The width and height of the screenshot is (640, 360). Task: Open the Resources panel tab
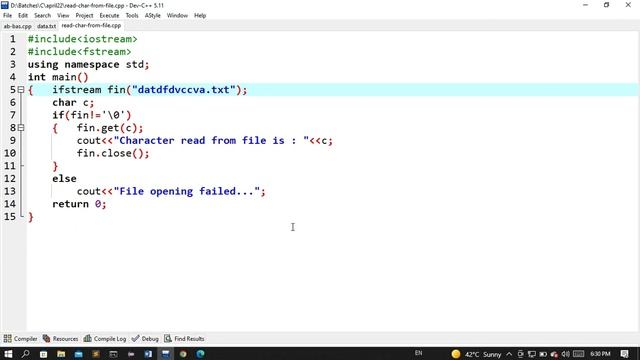(x=60, y=339)
